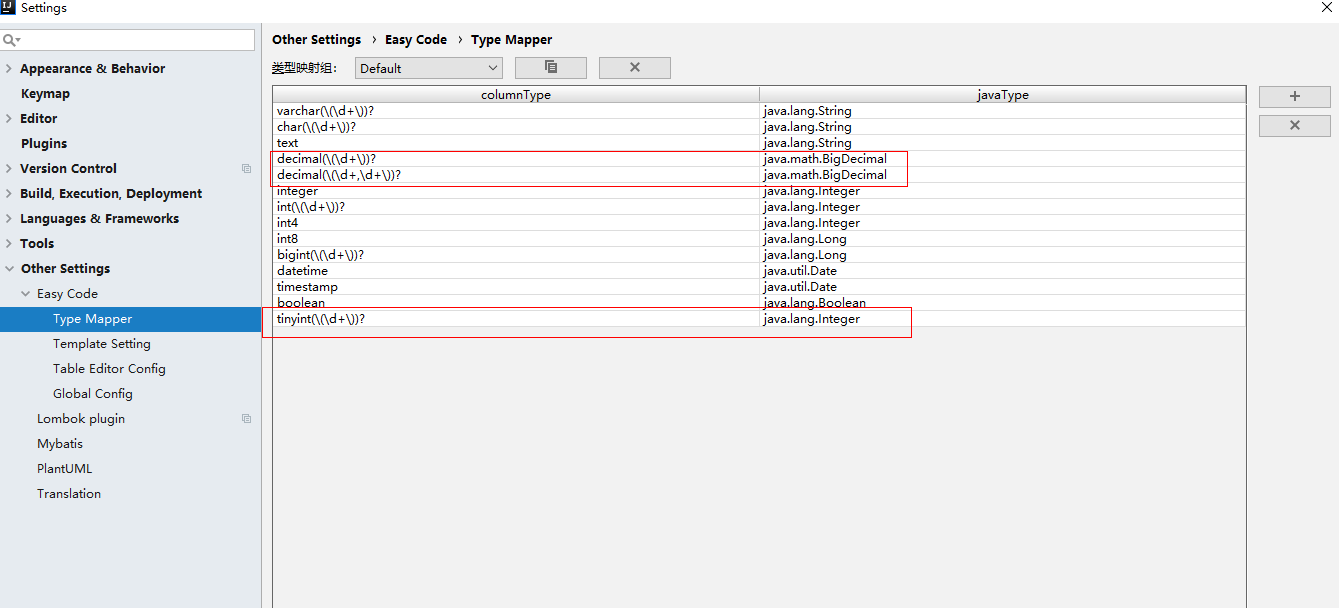Open the Global Config page
Image resolution: width=1339 pixels, height=608 pixels.
tap(93, 393)
